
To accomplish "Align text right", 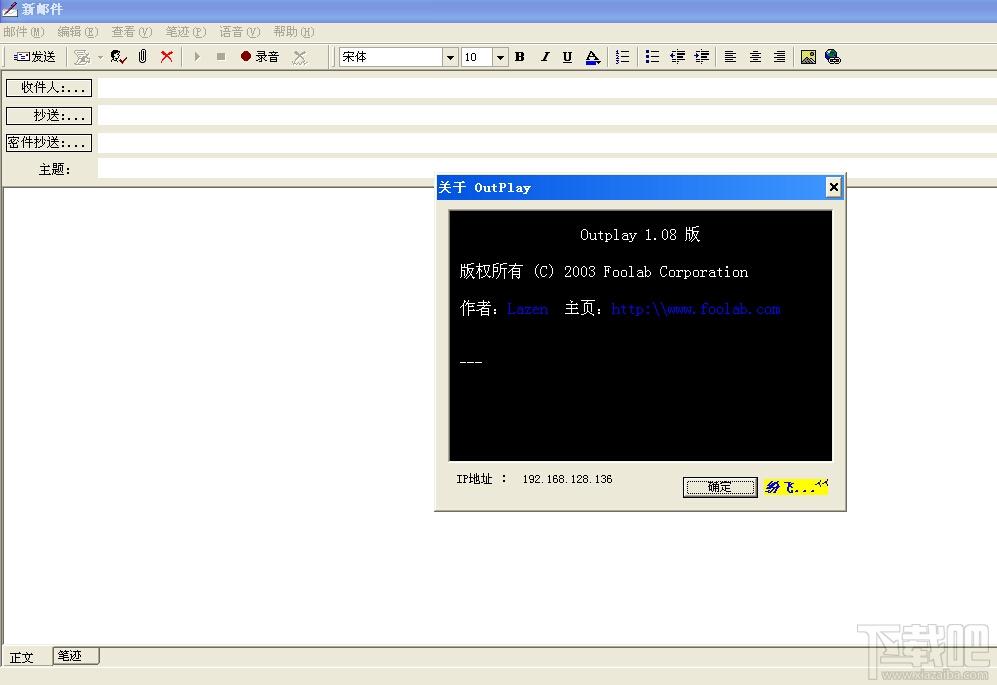I will (780, 57).
